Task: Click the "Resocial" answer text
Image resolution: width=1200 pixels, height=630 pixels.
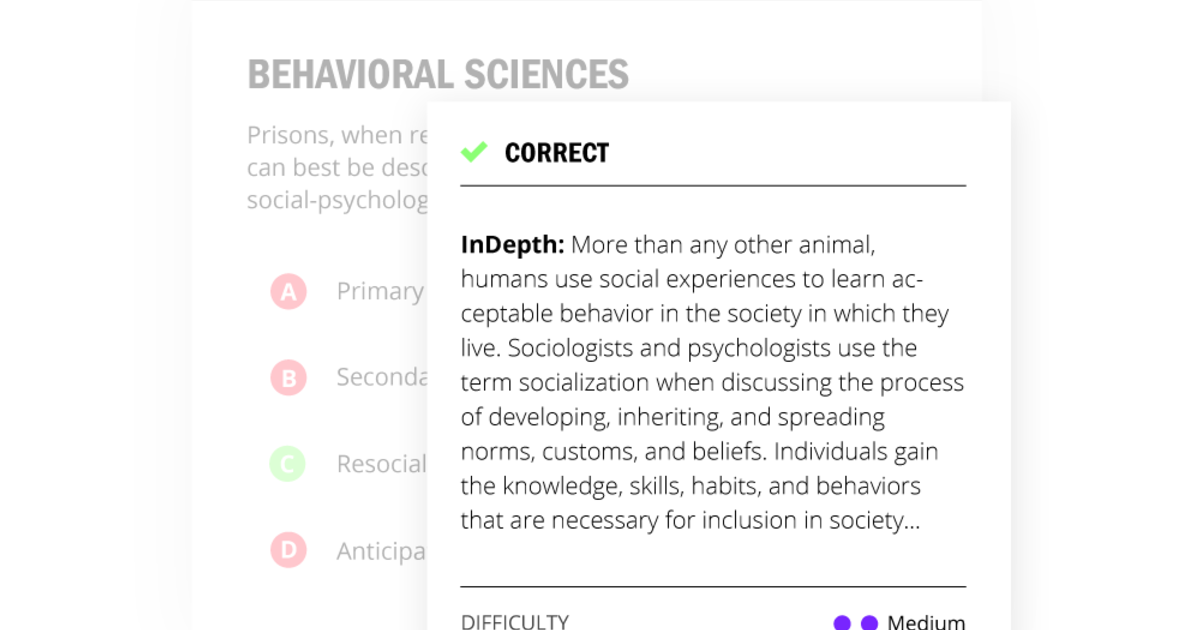Action: 381,464
